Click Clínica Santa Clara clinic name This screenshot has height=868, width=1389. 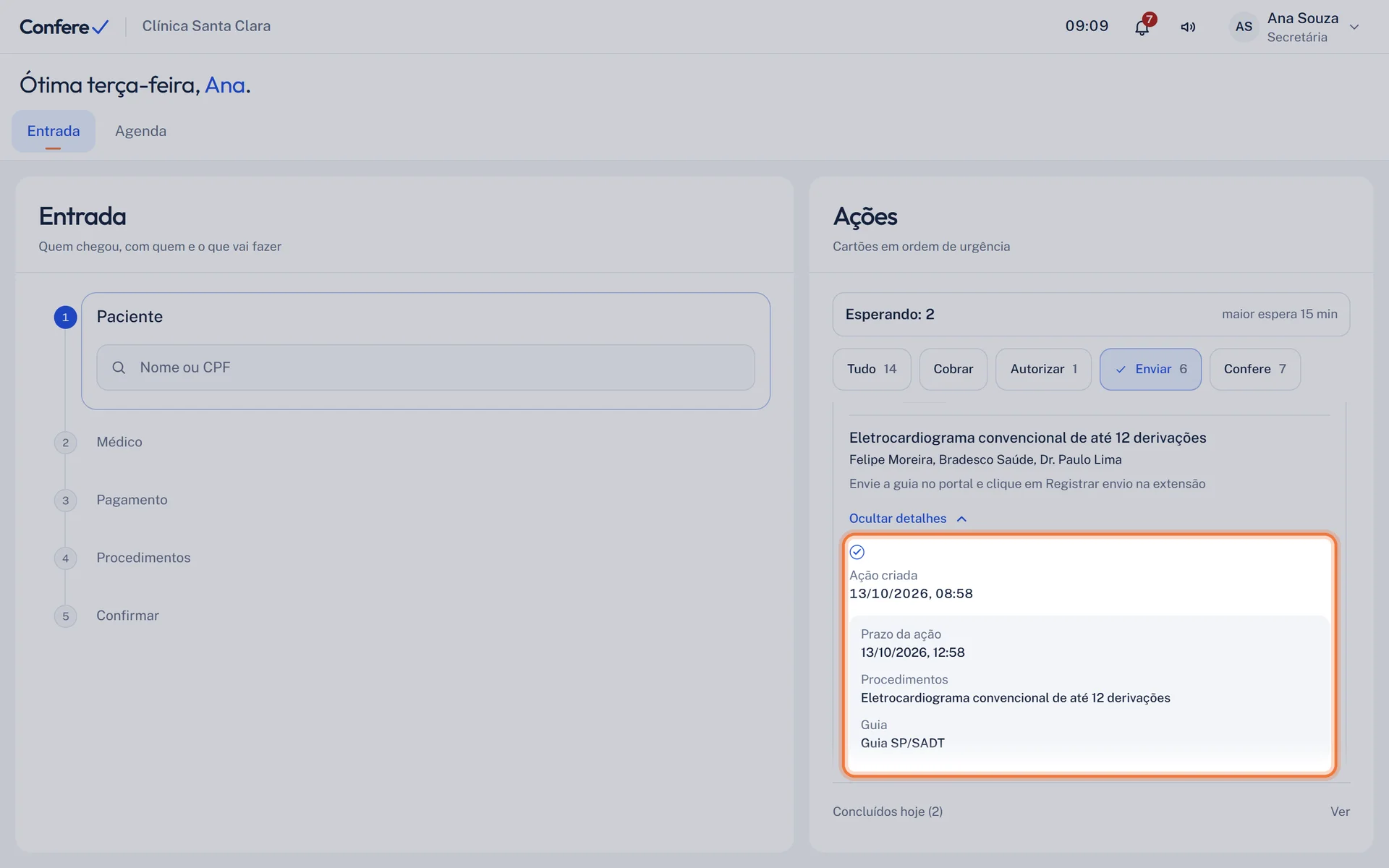[206, 26]
